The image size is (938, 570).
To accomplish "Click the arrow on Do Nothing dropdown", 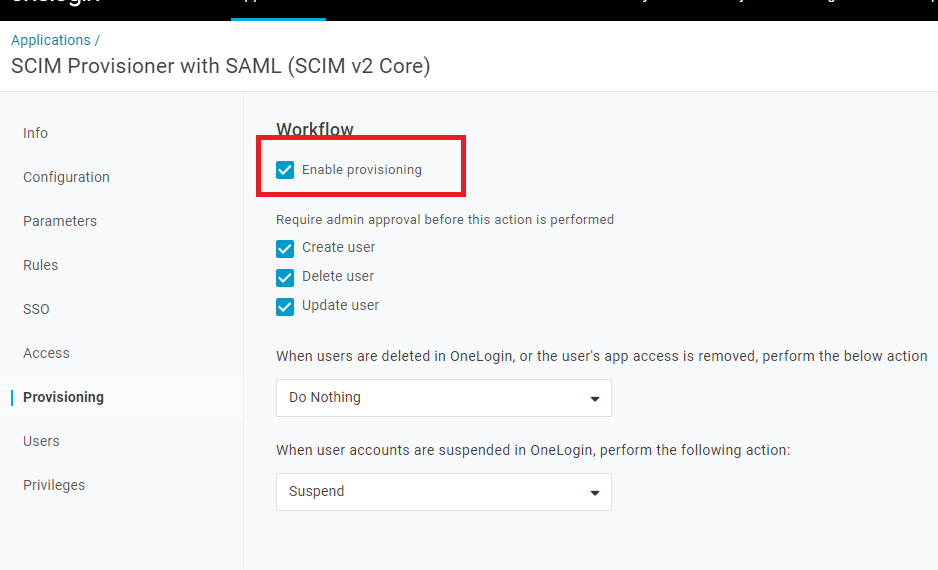I will tap(595, 399).
